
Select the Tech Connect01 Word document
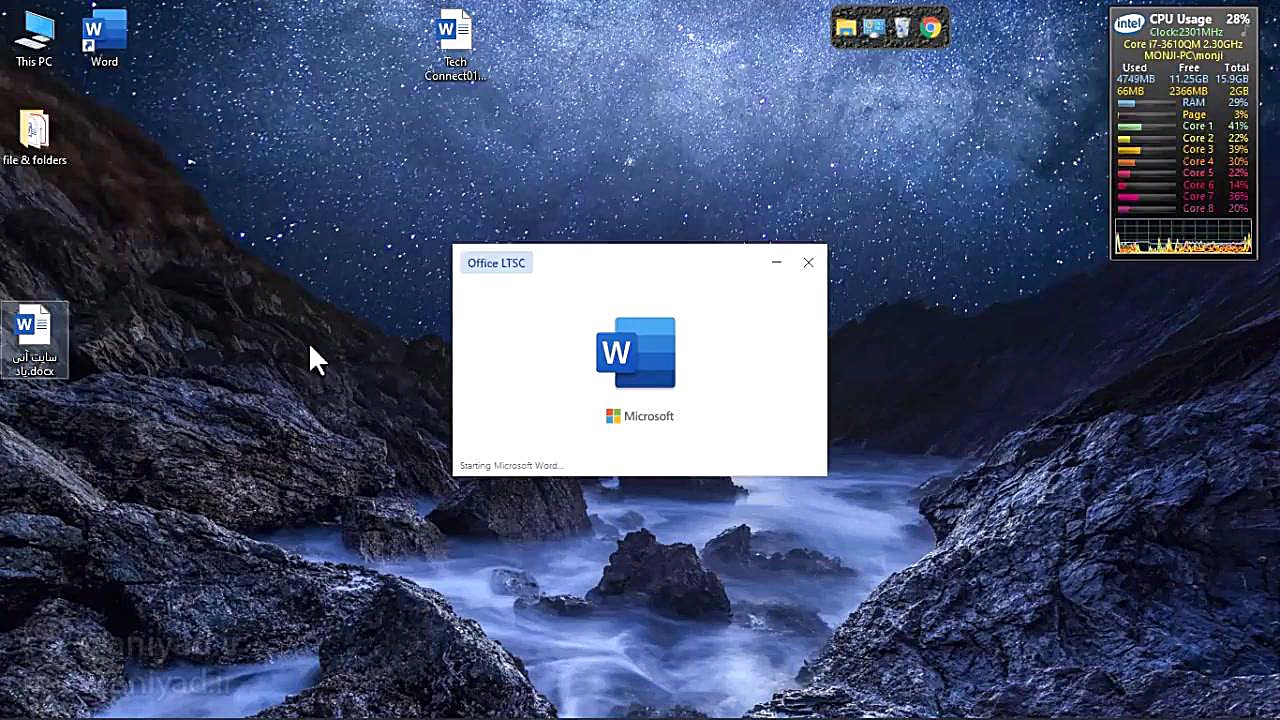(x=455, y=46)
